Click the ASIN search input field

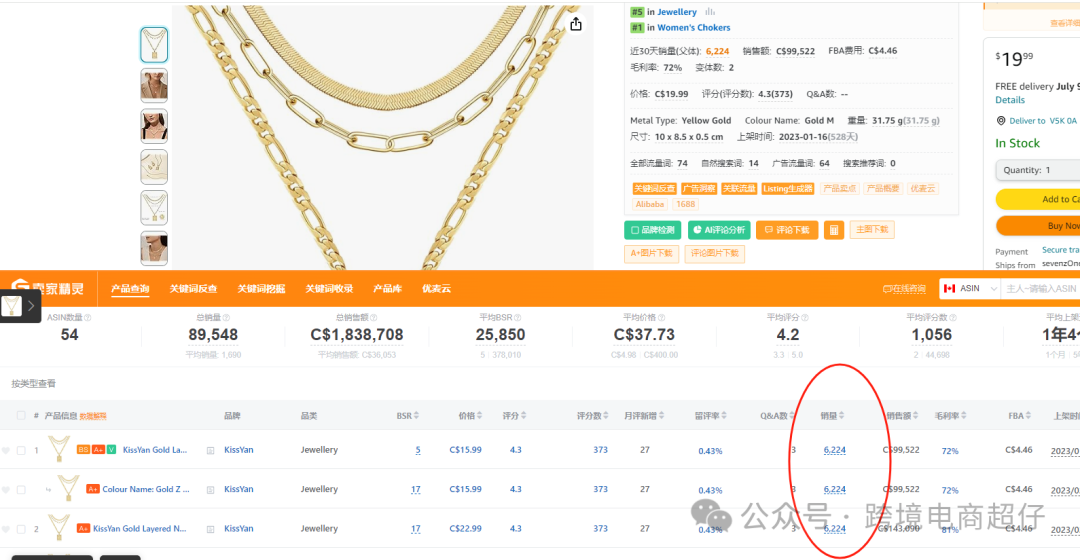click(1041, 289)
